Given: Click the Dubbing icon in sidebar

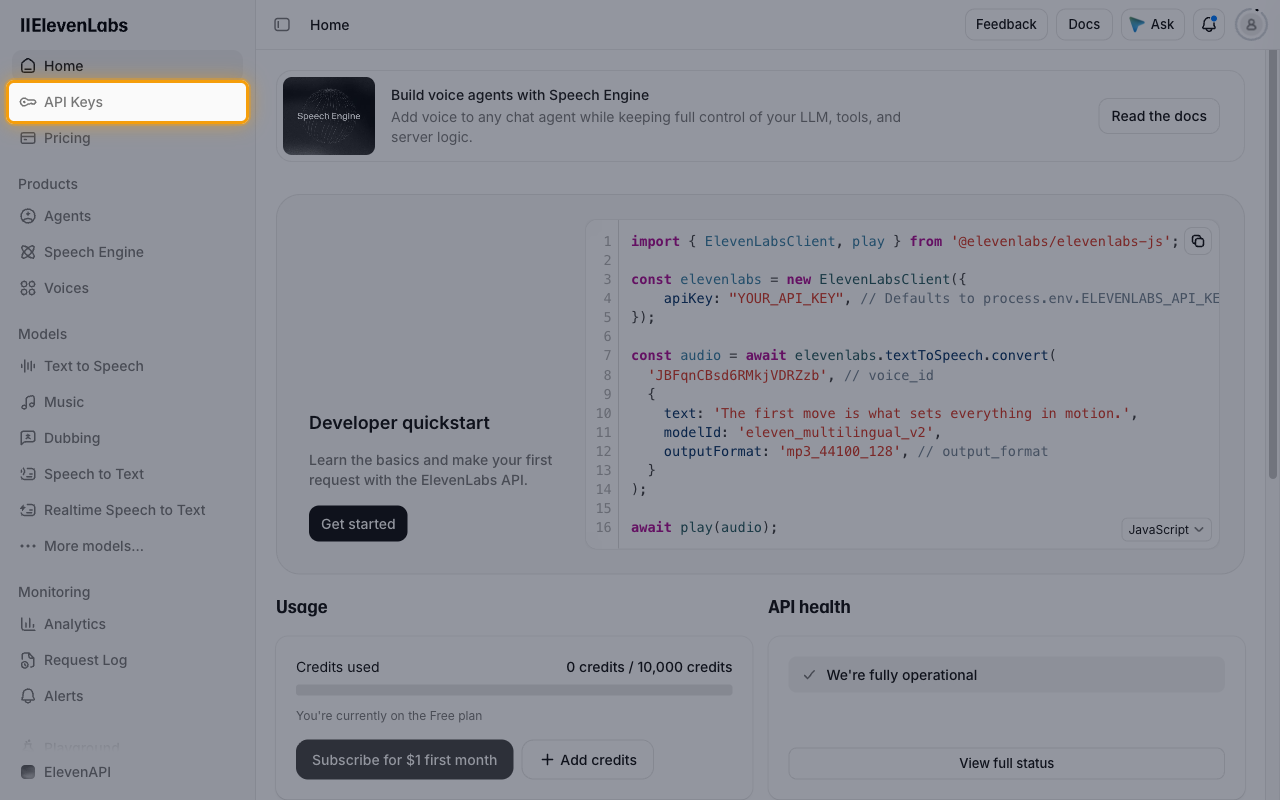Looking at the screenshot, I should 28,438.
